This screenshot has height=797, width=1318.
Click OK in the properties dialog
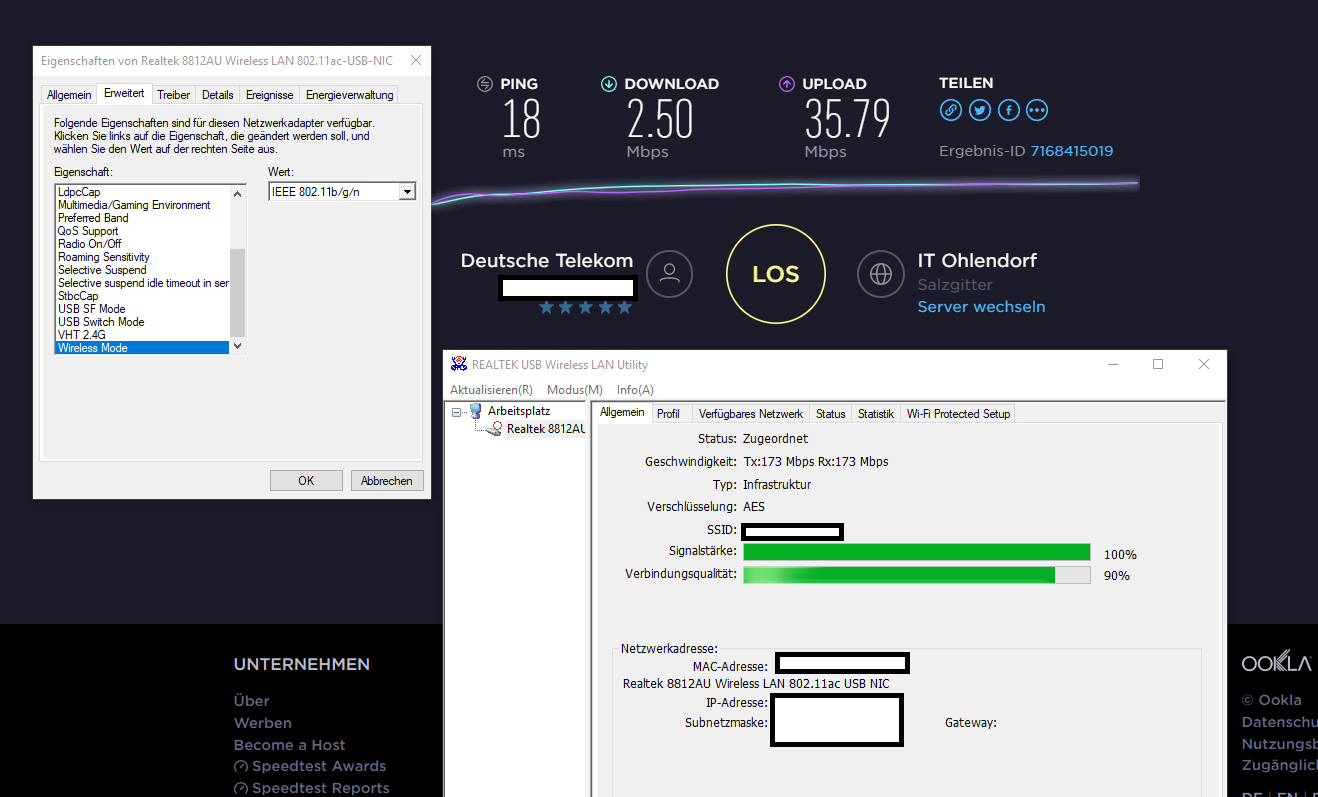coord(306,481)
